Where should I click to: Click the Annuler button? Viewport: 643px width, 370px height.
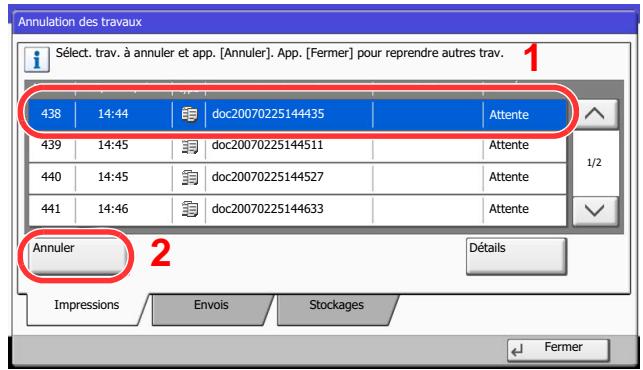[x=77, y=256]
